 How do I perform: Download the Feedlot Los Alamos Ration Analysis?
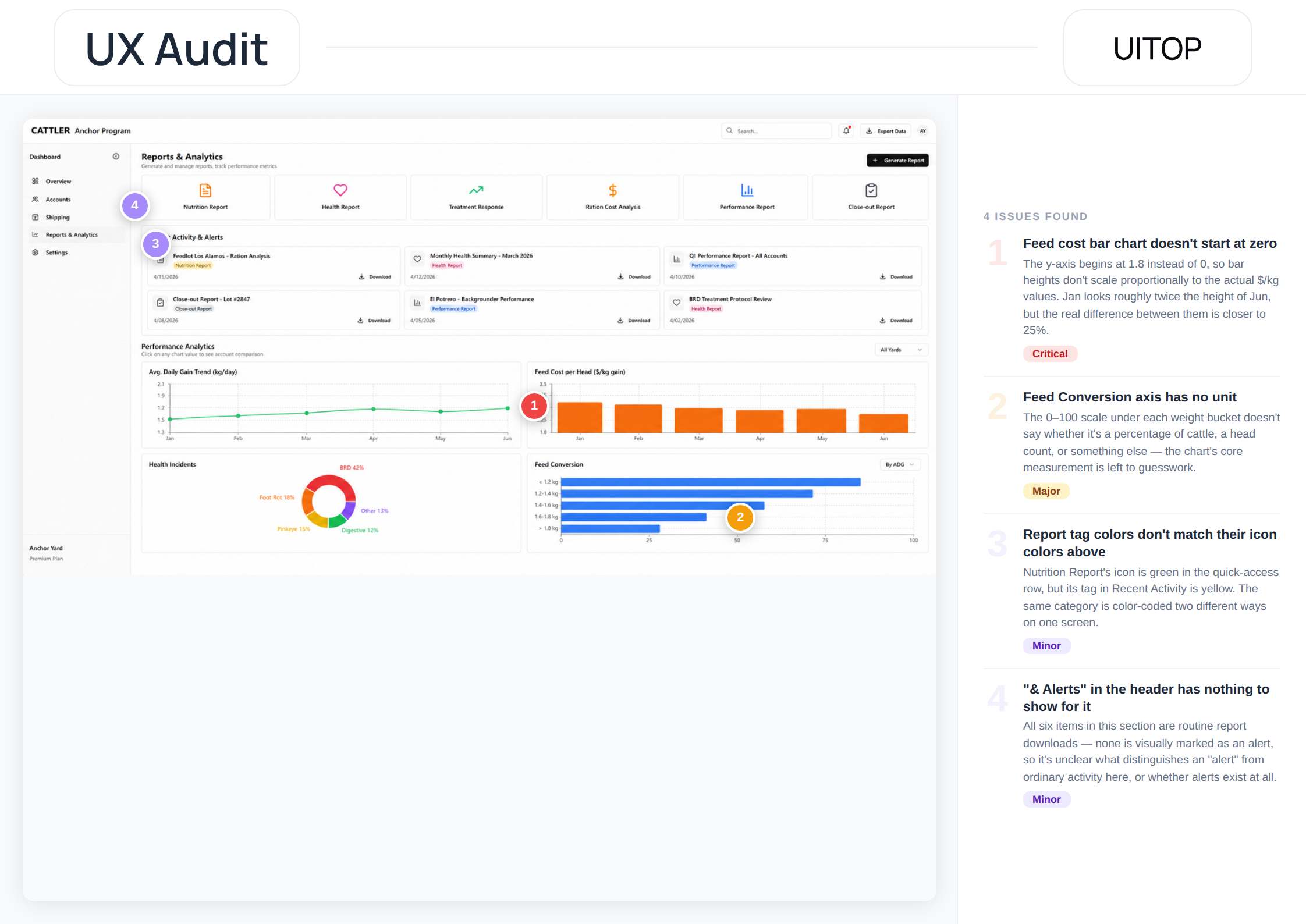pyautogui.click(x=374, y=277)
